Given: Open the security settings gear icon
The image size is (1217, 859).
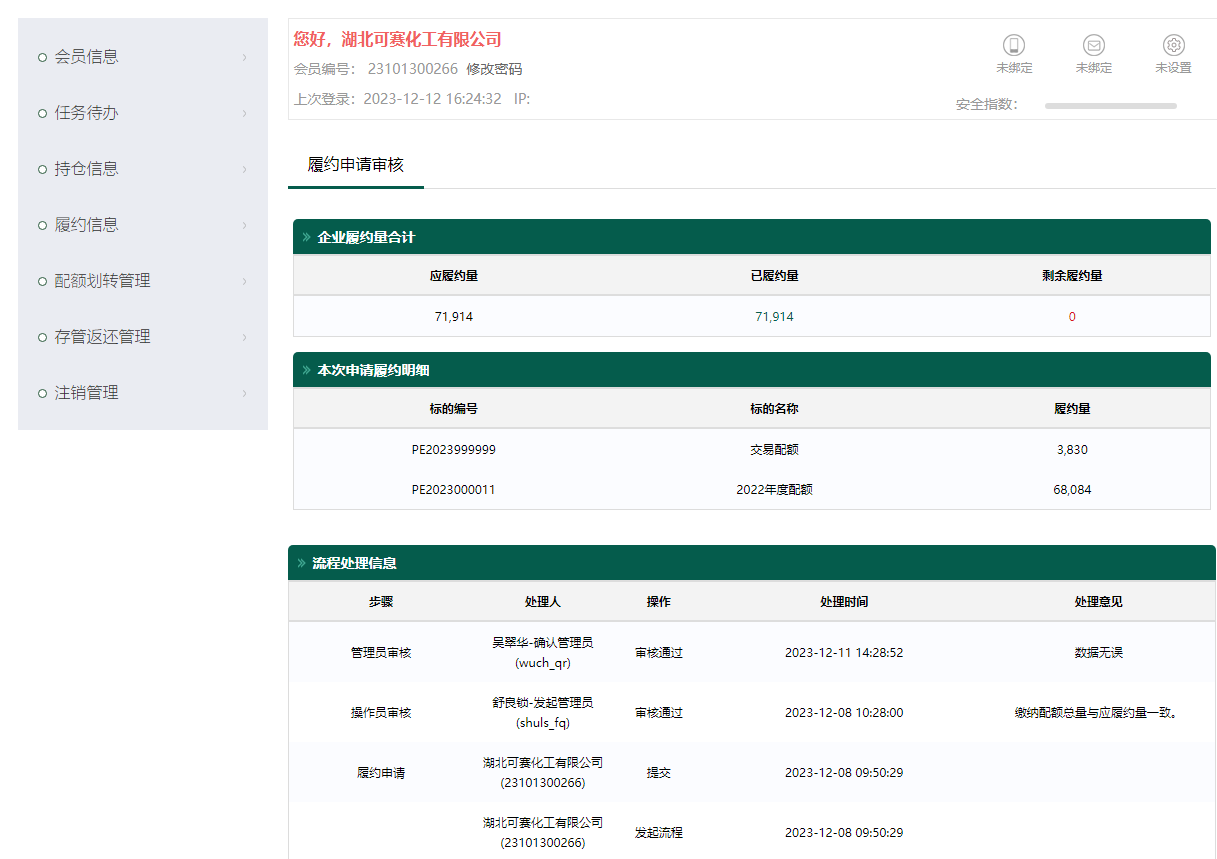Looking at the screenshot, I should [x=1174, y=45].
